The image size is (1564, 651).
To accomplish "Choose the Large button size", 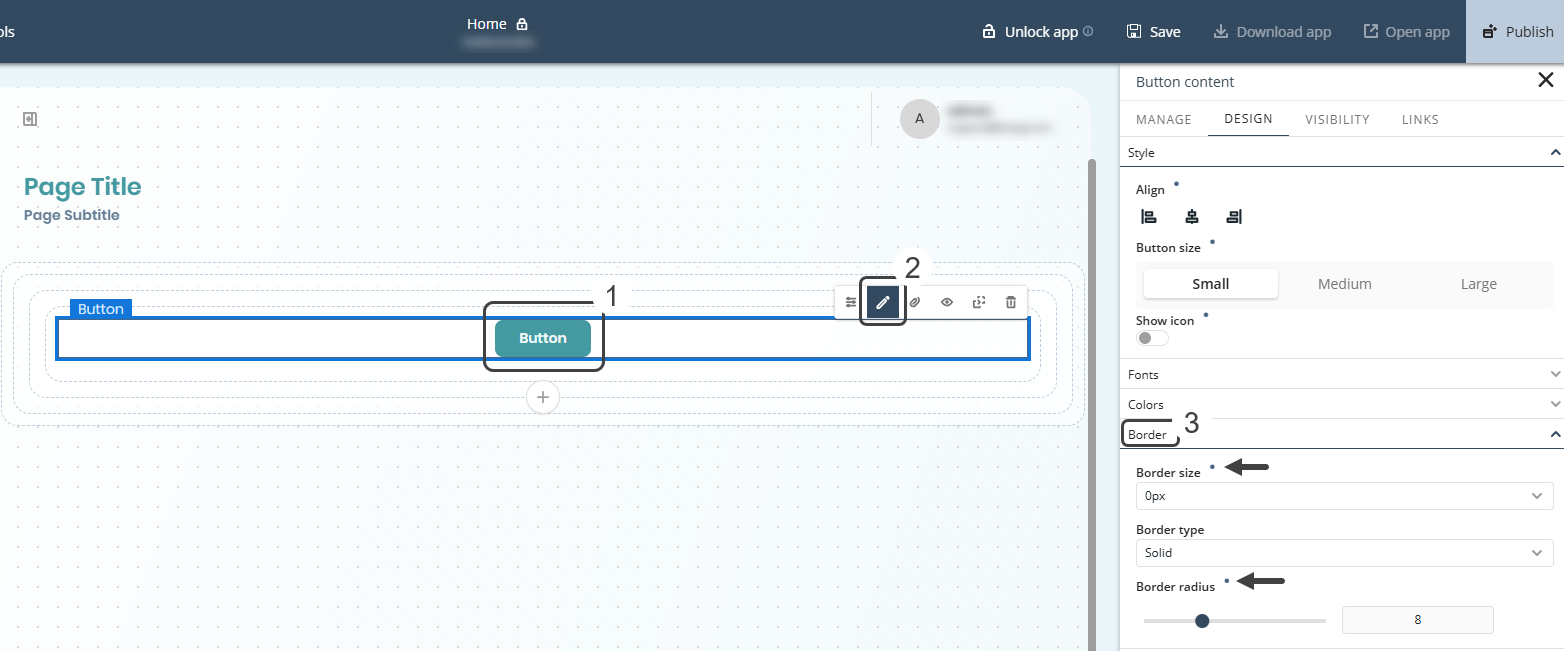I will pos(1478,284).
